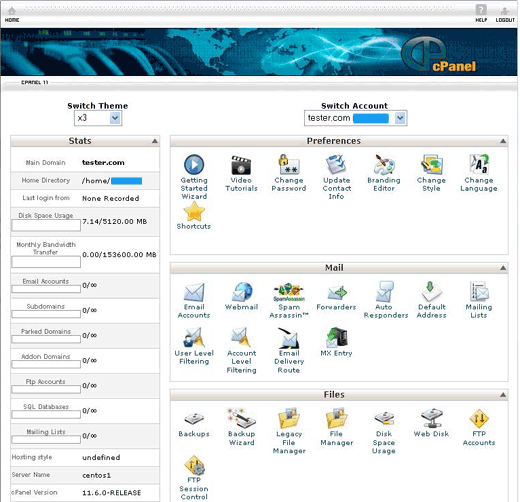The image size is (520, 502).
Task: Click the cPanel logo banner
Action: (440, 54)
